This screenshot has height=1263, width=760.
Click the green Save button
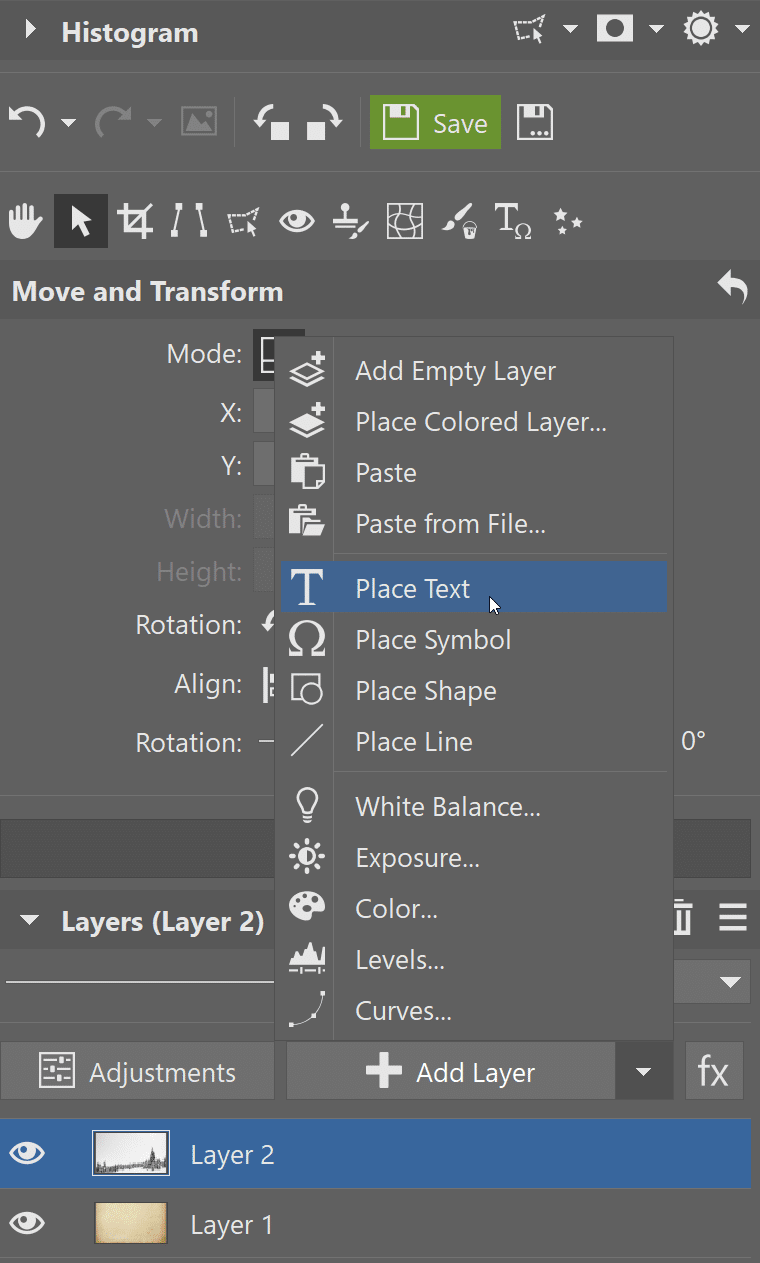435,123
